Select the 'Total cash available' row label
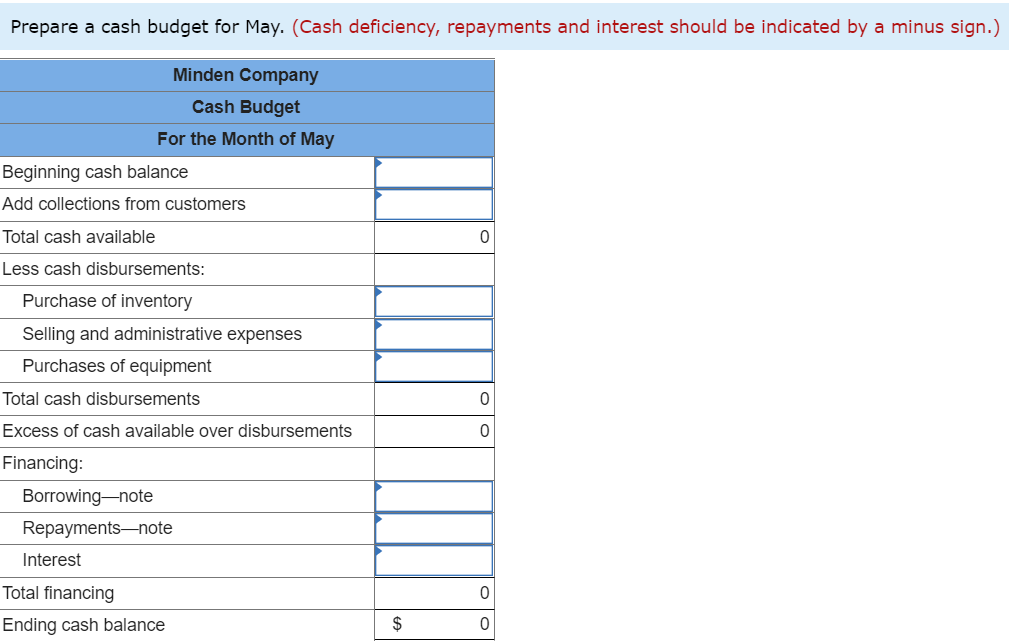Image resolution: width=1009 pixels, height=641 pixels. [x=79, y=237]
